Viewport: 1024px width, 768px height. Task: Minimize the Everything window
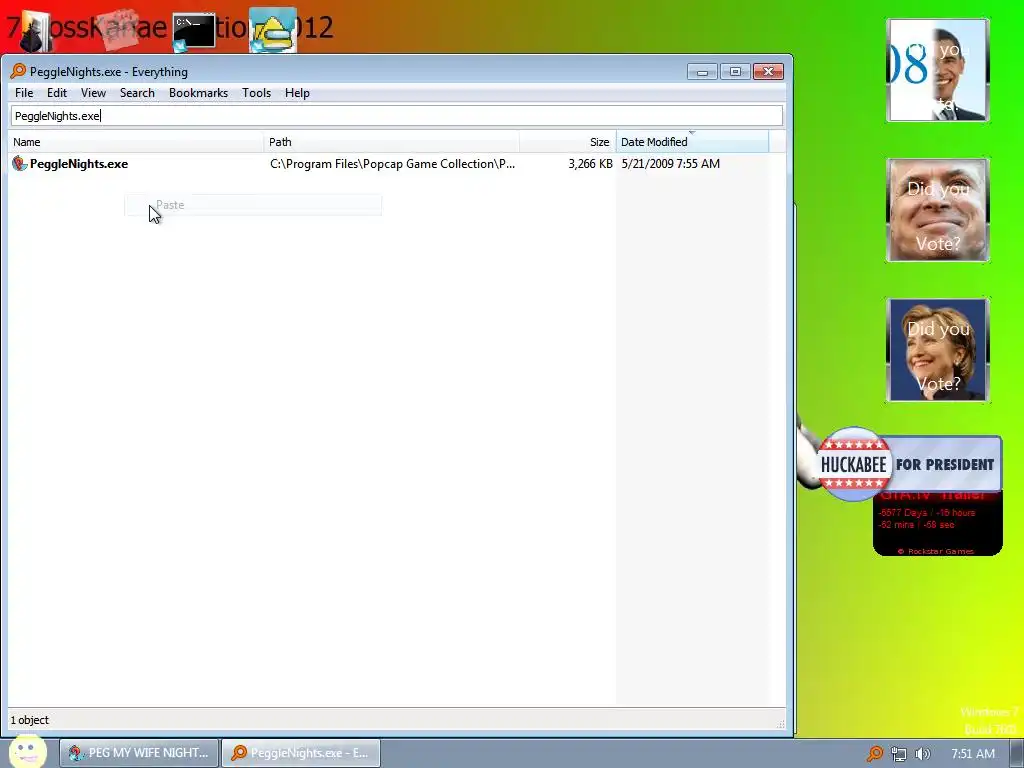click(702, 72)
